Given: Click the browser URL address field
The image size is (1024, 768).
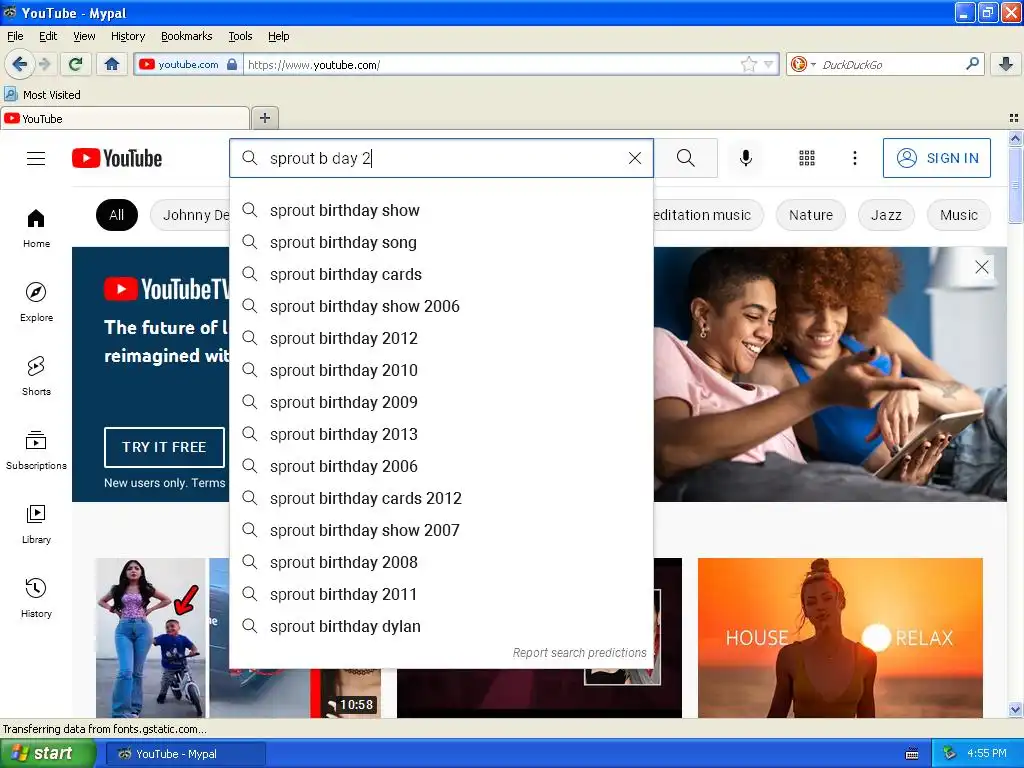Looking at the screenshot, I should coord(491,64).
